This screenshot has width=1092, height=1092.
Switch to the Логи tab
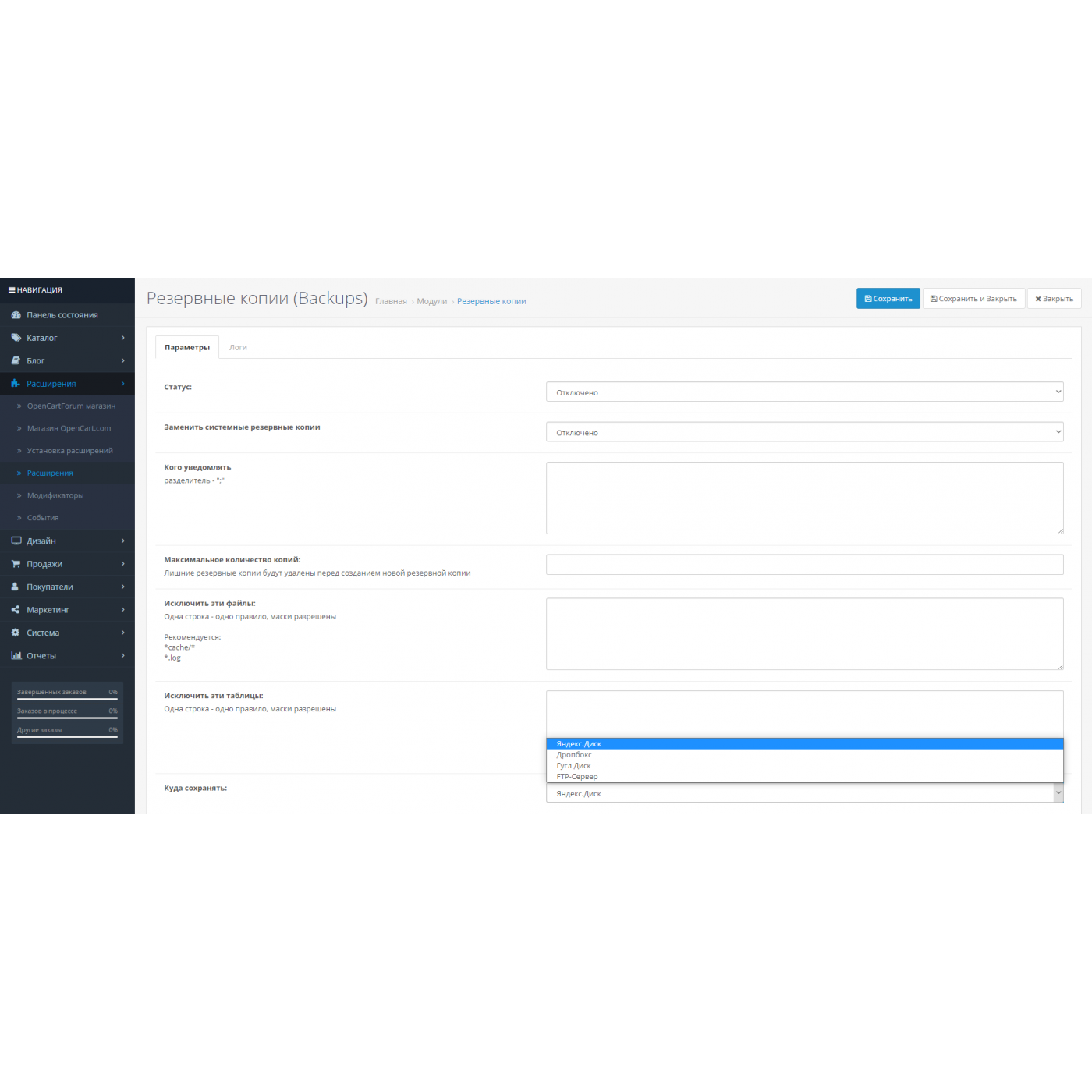[x=238, y=348]
